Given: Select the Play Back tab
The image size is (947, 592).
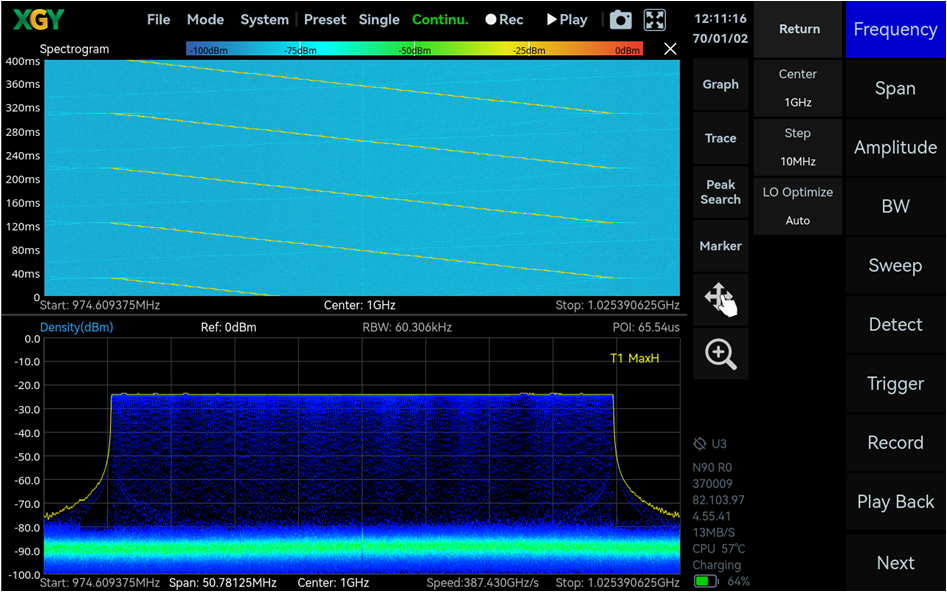Looking at the screenshot, I should [x=896, y=502].
